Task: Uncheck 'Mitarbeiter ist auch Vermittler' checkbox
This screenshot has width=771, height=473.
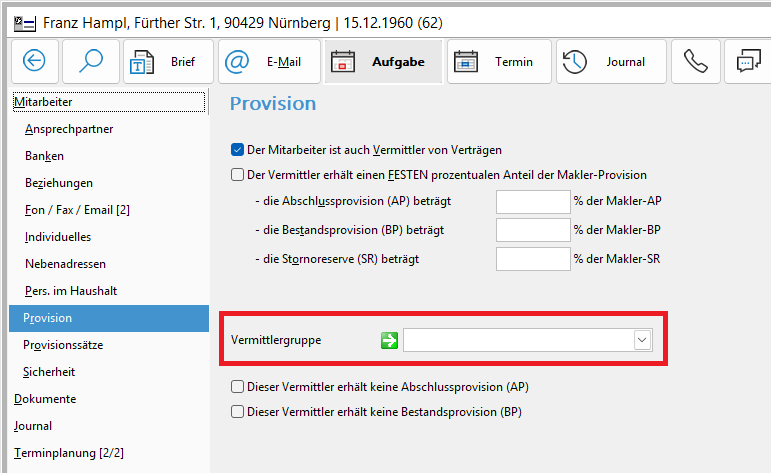Action: (238, 150)
